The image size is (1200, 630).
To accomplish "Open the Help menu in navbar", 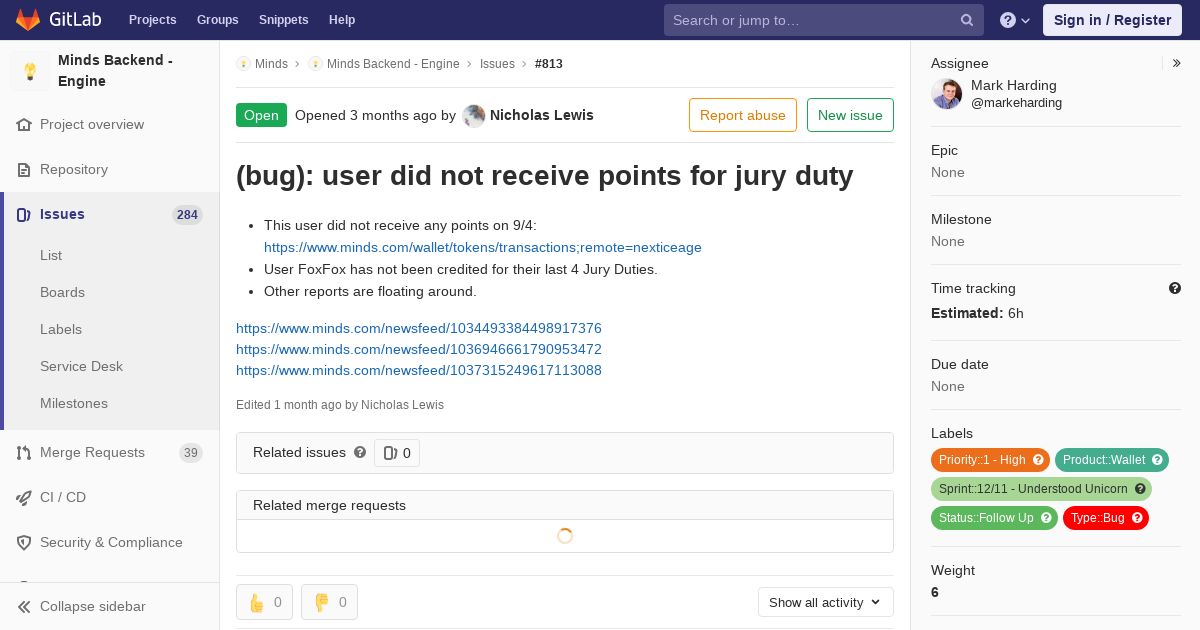I will pos(342,20).
